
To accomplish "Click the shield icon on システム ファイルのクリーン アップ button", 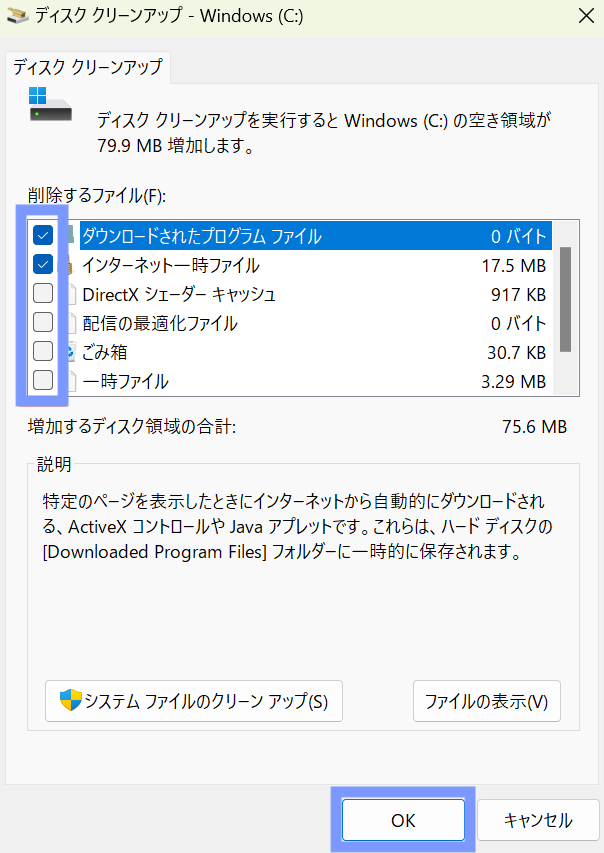I will (71, 700).
